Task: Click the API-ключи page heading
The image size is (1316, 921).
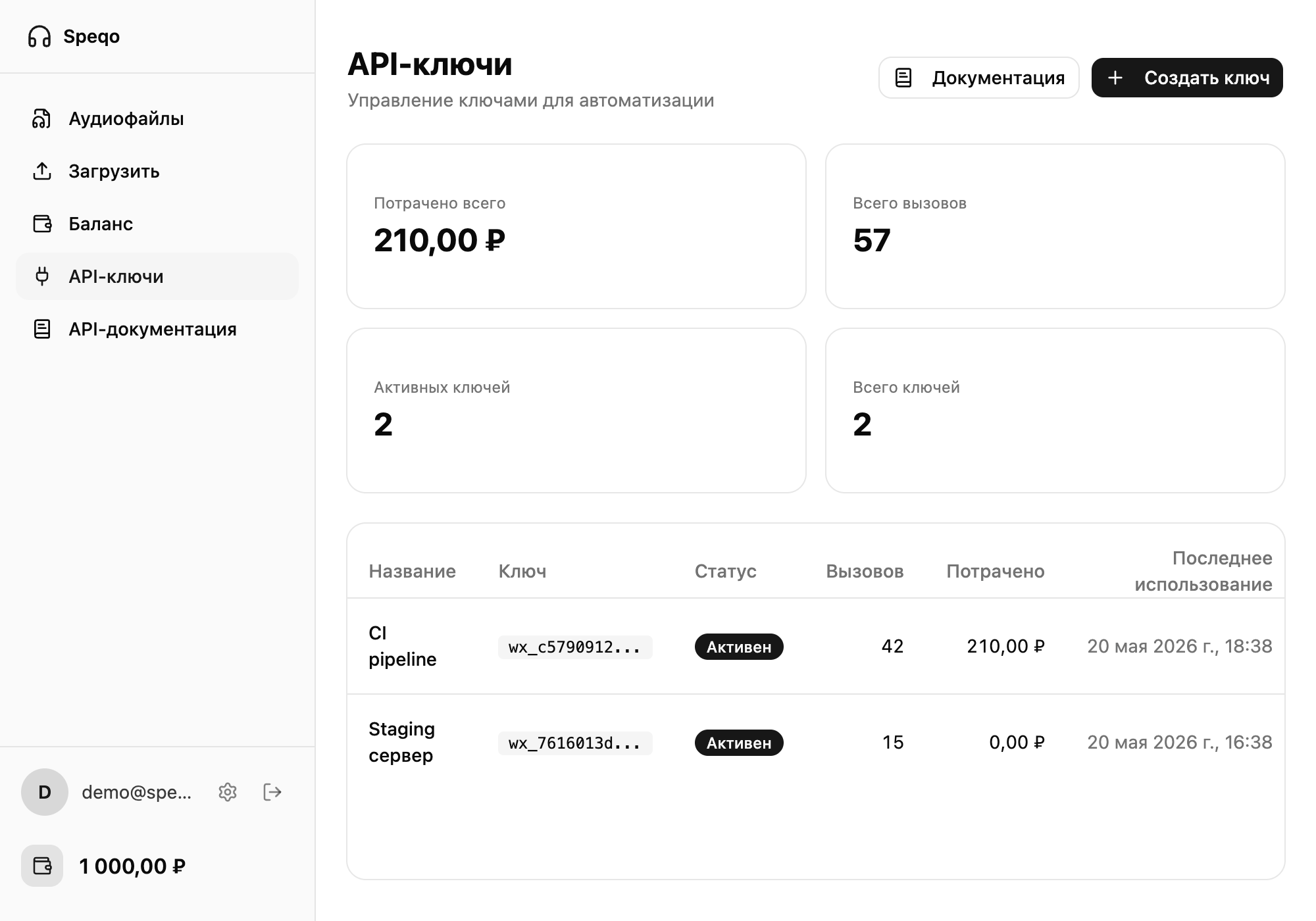Action: pos(430,64)
